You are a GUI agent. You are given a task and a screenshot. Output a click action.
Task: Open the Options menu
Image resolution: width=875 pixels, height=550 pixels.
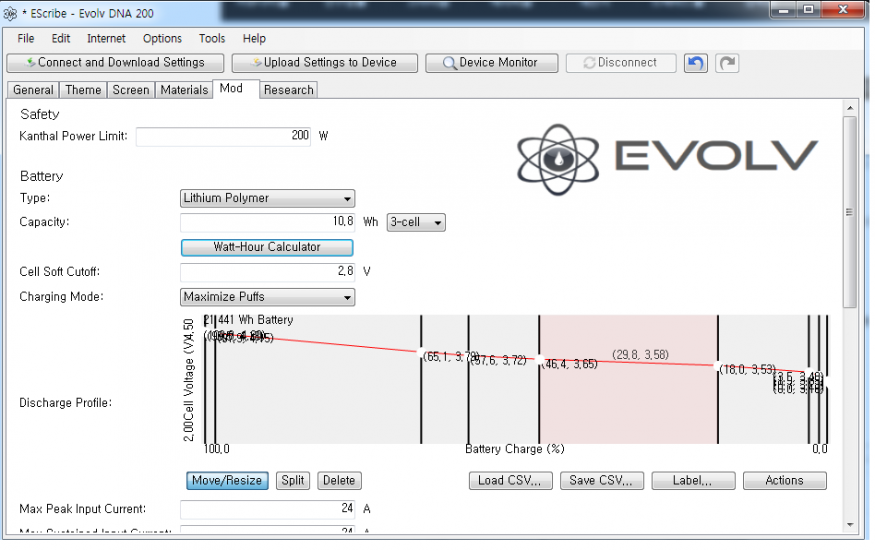[162, 38]
